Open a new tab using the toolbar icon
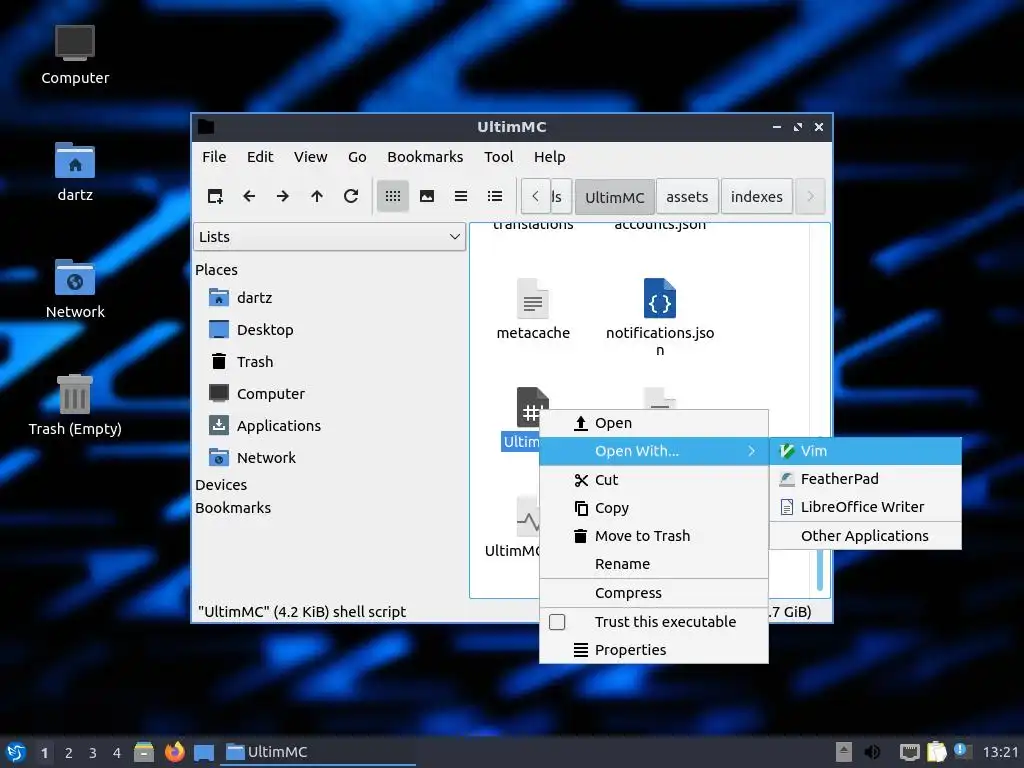This screenshot has height=768, width=1024. coord(215,196)
